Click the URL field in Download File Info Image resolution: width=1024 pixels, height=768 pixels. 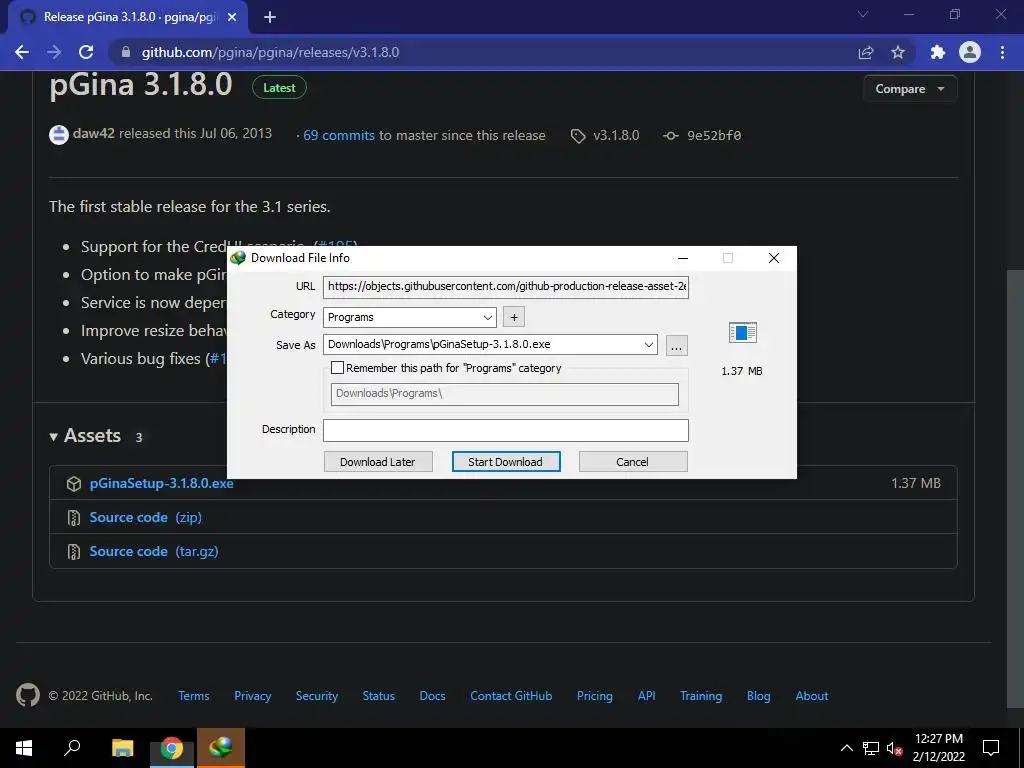[x=505, y=286]
